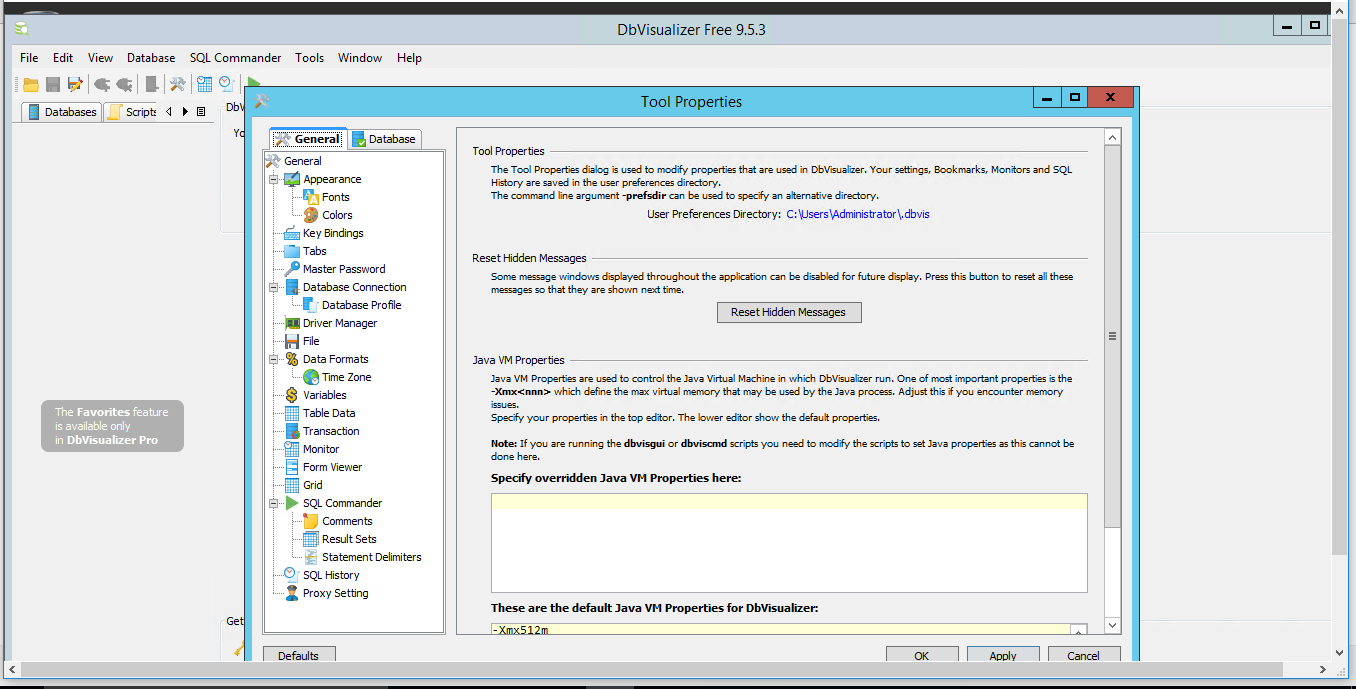This screenshot has width=1356, height=689.
Task: Click the Apply button
Action: pos(1002,656)
